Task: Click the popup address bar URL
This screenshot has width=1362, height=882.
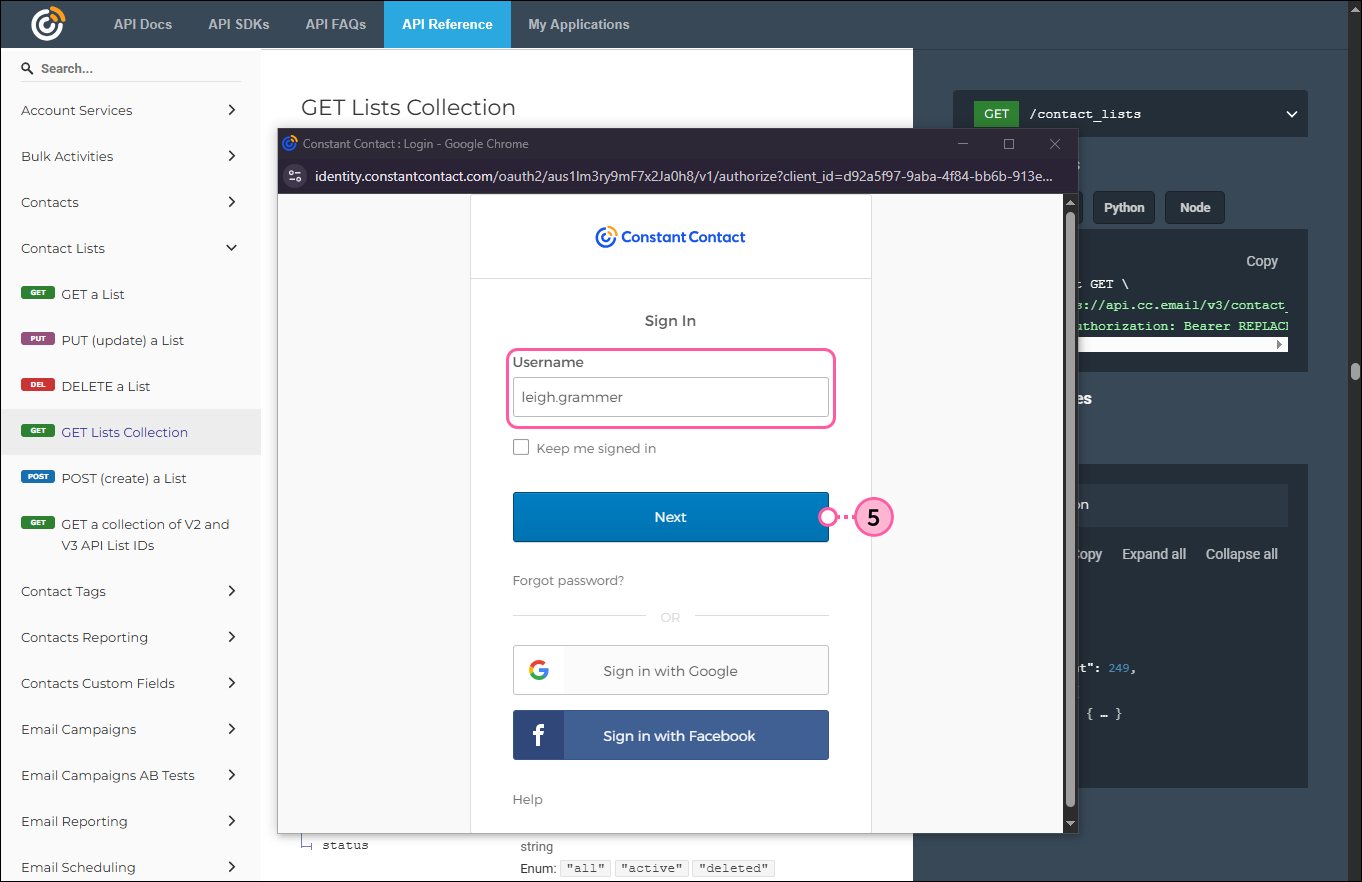Action: click(x=683, y=176)
